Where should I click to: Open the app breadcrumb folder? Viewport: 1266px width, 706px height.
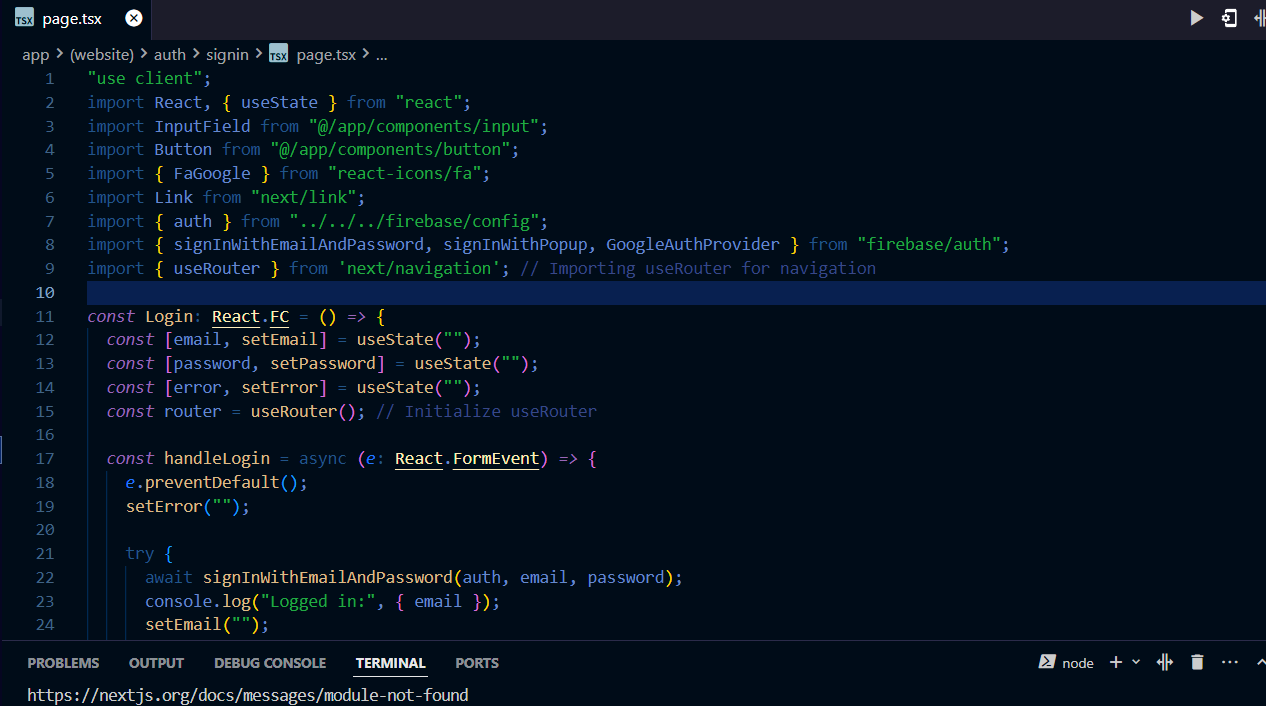pos(36,55)
